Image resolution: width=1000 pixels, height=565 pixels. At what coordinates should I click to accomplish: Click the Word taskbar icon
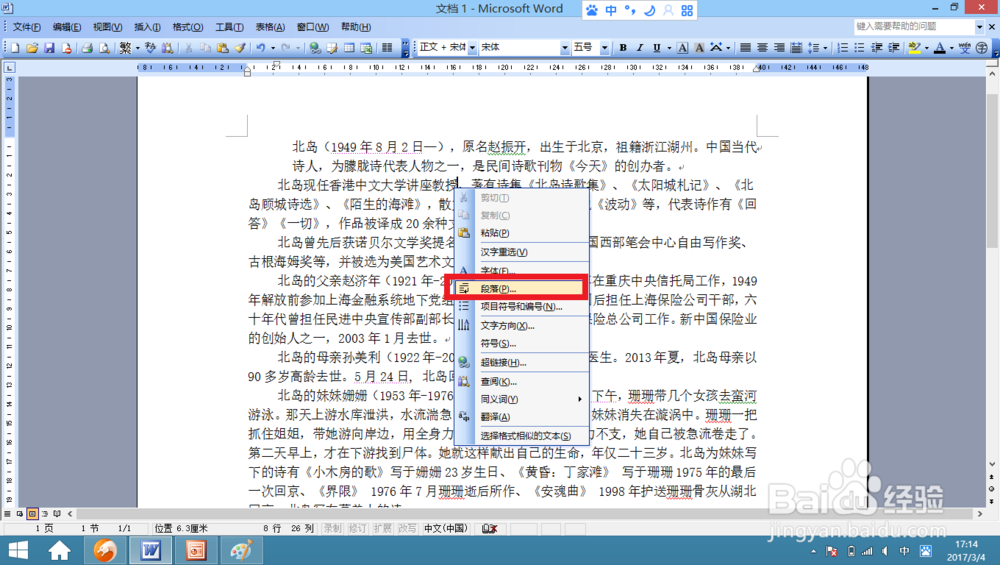[x=151, y=550]
